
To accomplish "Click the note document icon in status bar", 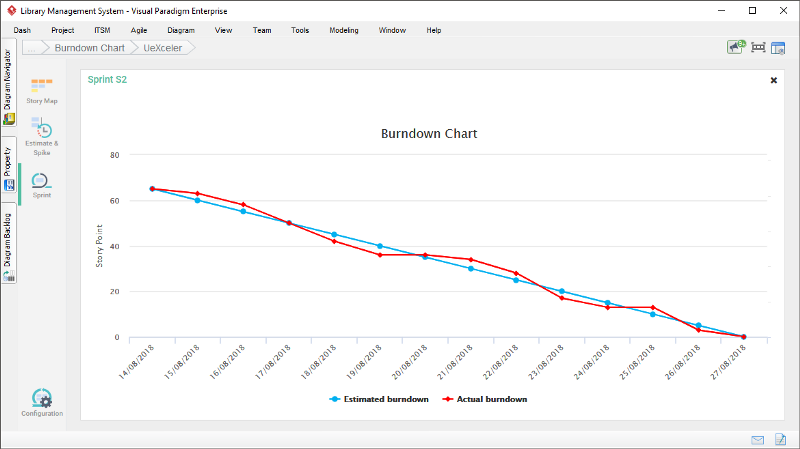I will tap(780, 440).
